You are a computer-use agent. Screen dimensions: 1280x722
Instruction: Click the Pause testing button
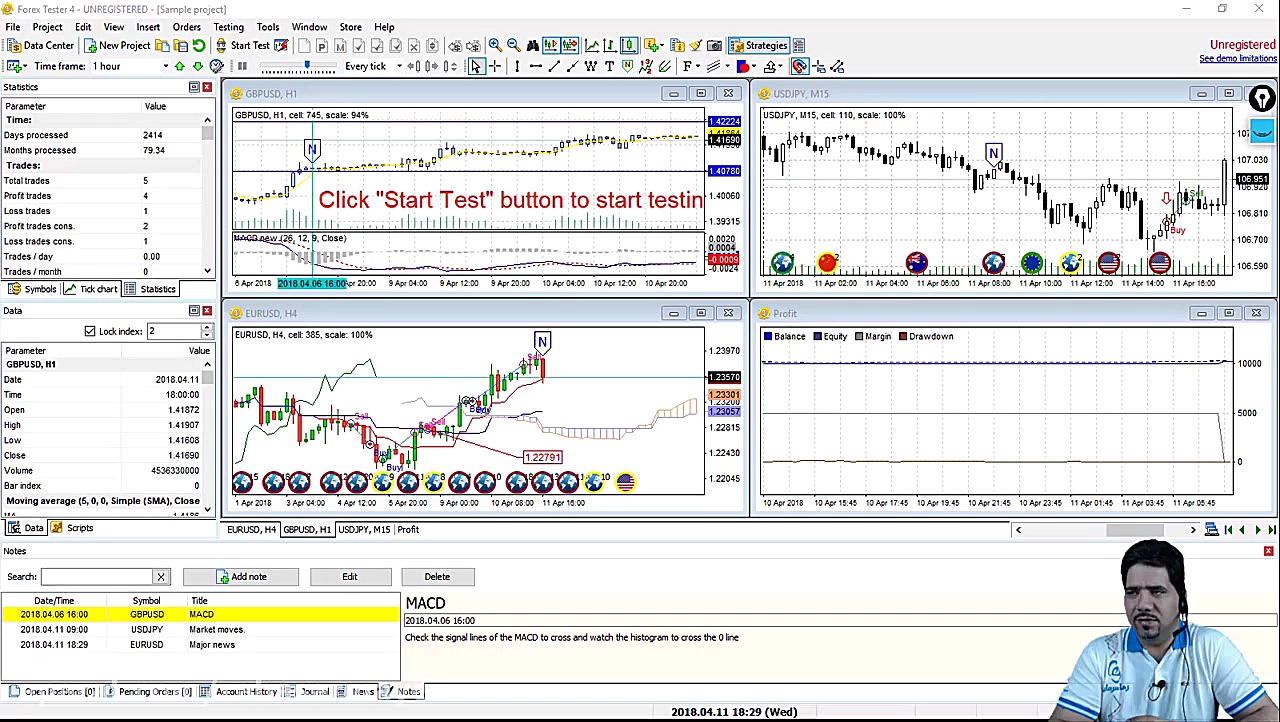click(242, 66)
